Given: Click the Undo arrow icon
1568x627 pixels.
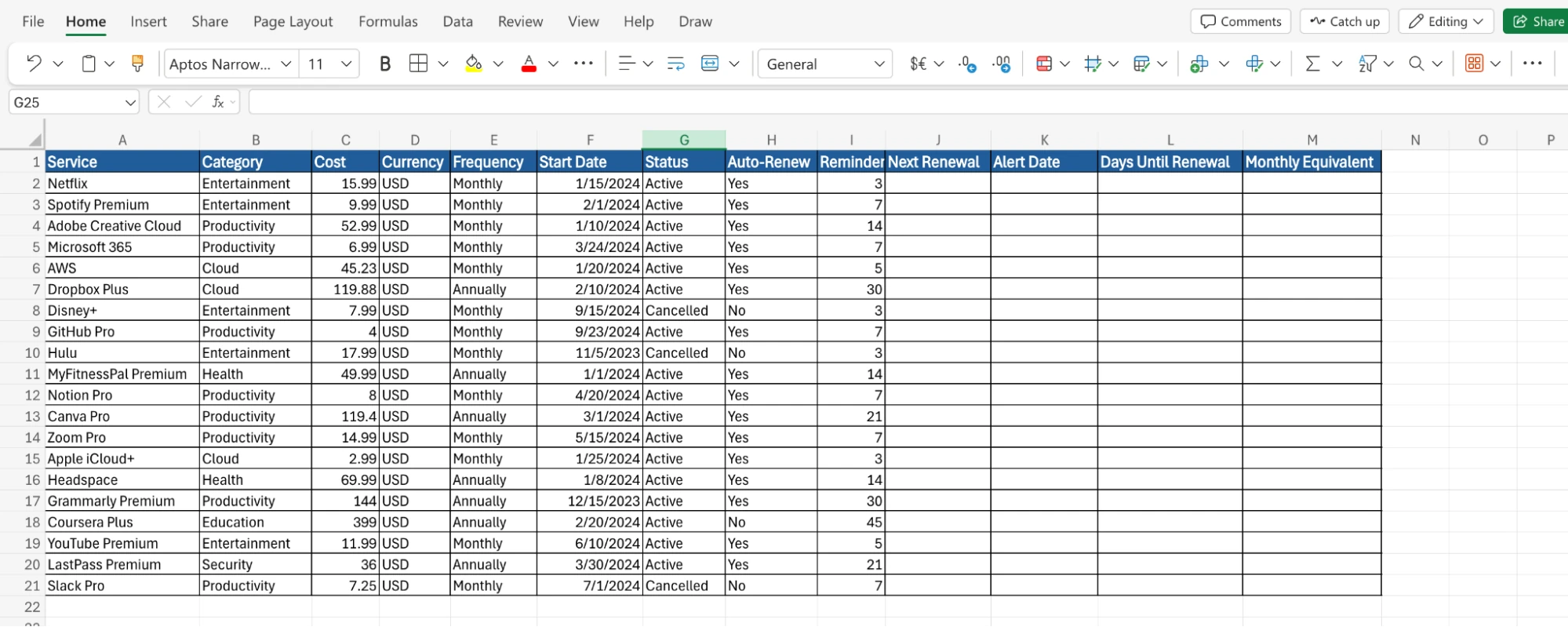Looking at the screenshot, I should (33, 64).
